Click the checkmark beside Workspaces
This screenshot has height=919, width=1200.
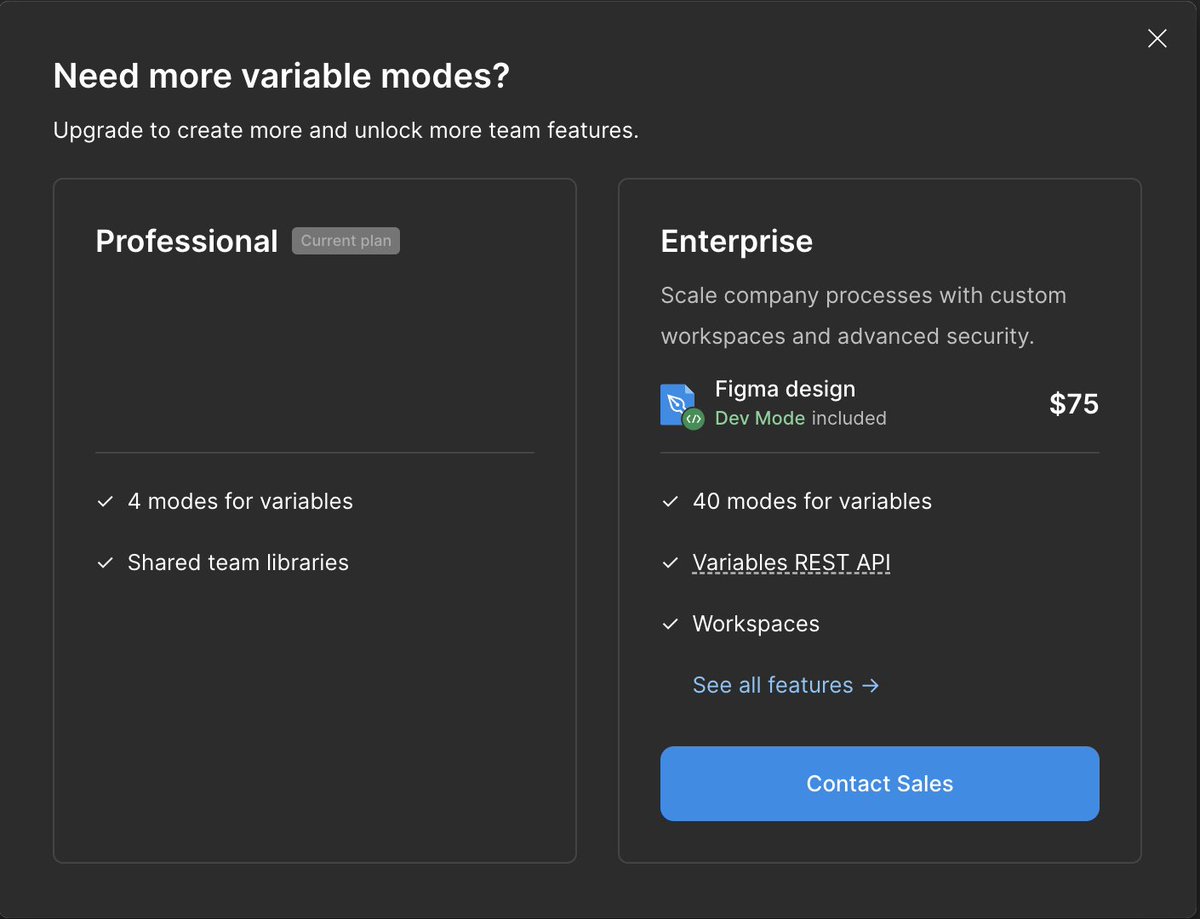[x=670, y=625]
